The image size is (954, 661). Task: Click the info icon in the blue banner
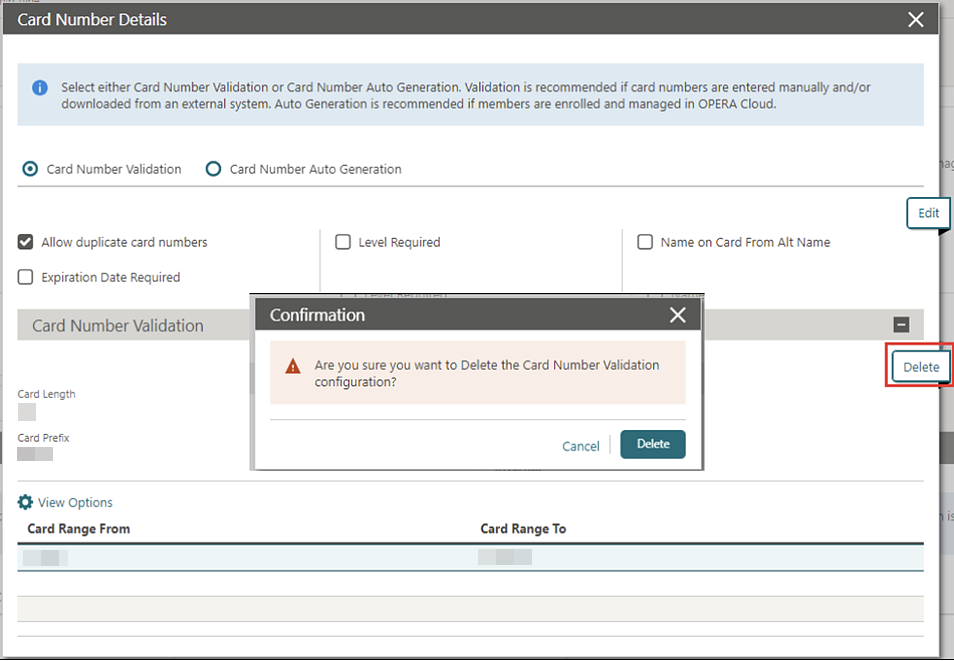[40, 88]
